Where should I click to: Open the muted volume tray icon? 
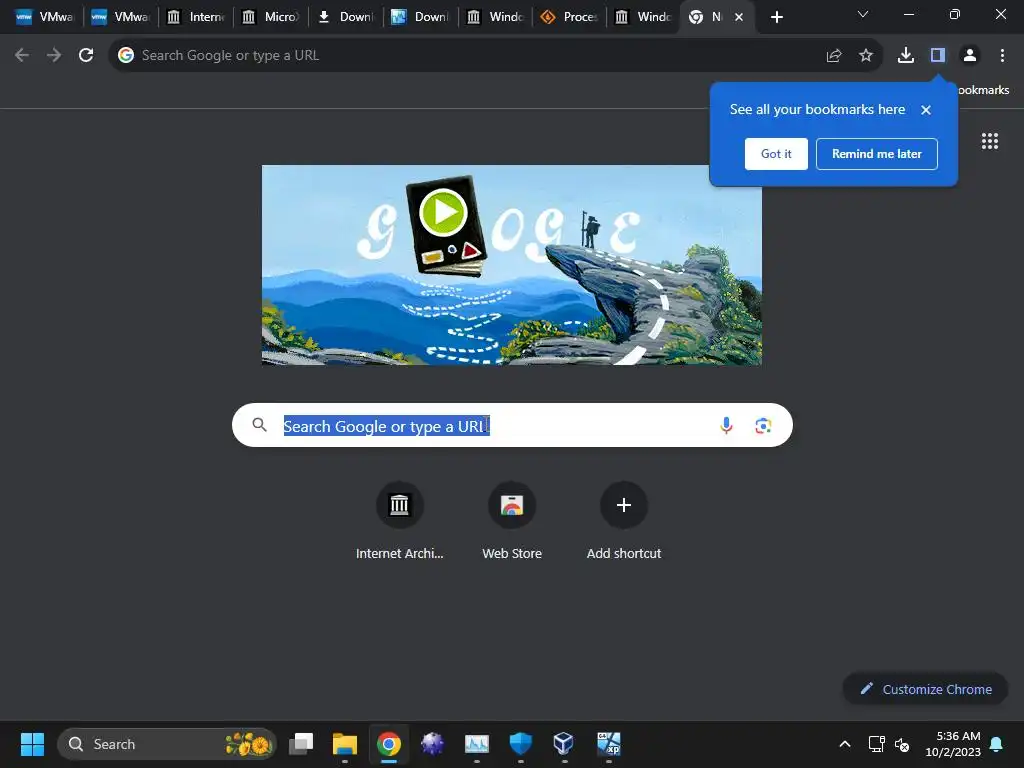tap(902, 744)
